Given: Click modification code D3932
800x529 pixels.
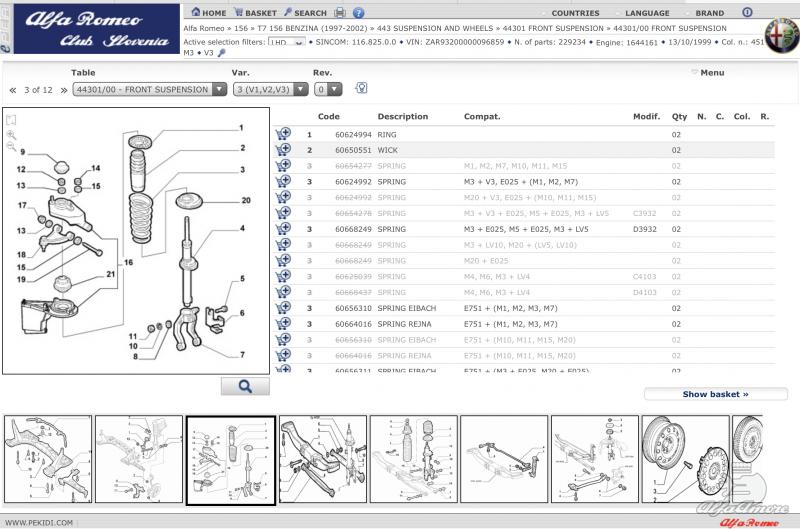Looking at the screenshot, I should pyautogui.click(x=644, y=230).
